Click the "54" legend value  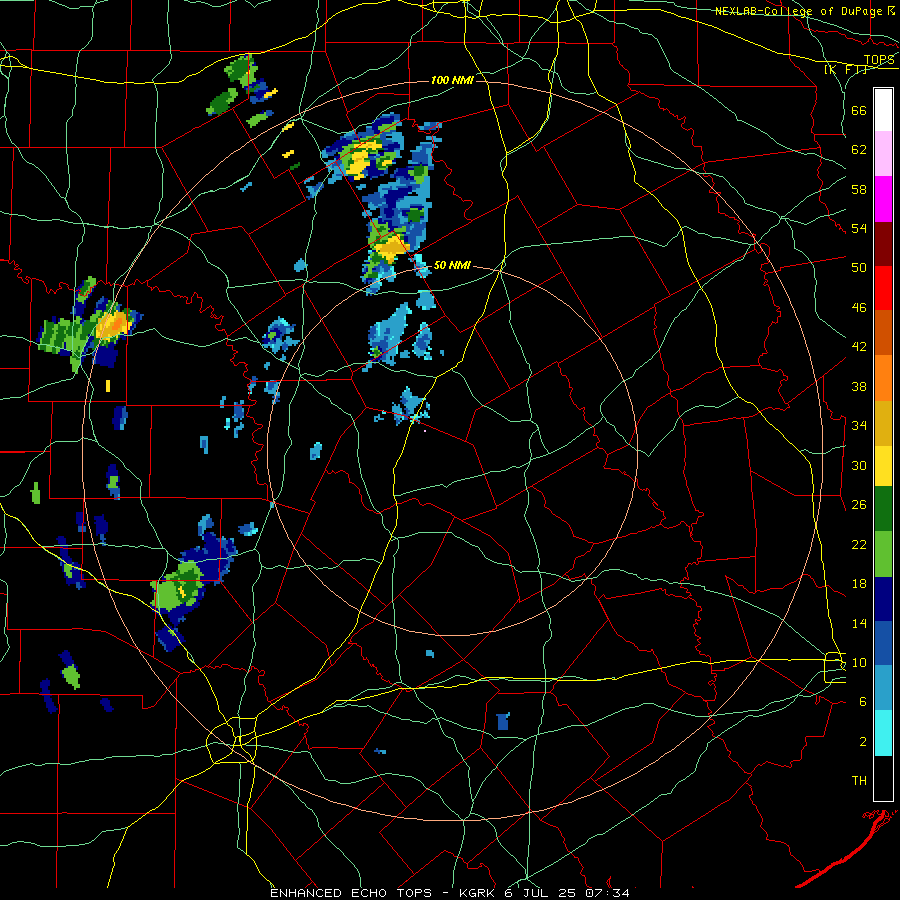point(859,228)
